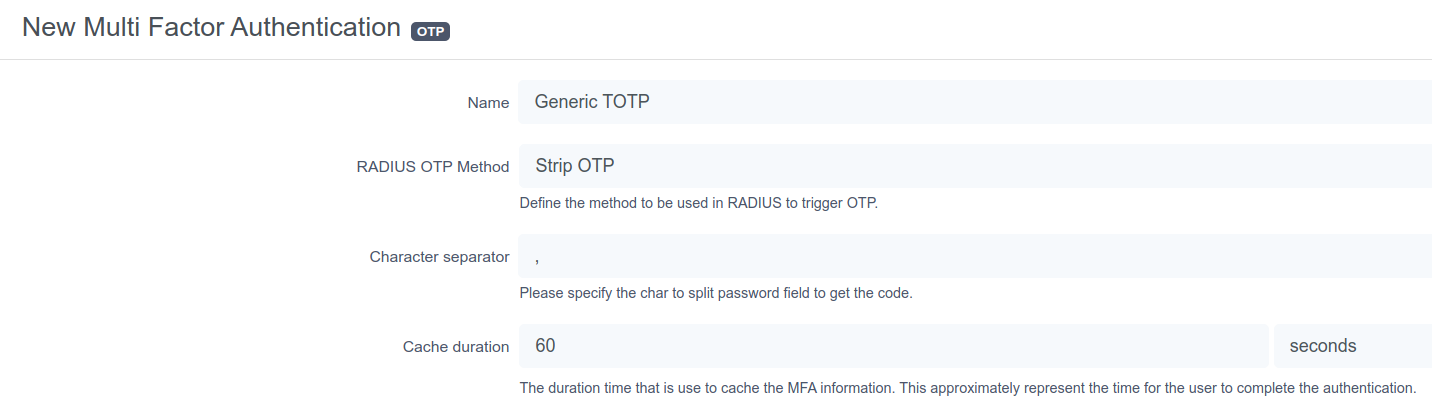Screen dimensions: 1432x407
Task: Click the divider line below the page heading
Action: point(716,59)
